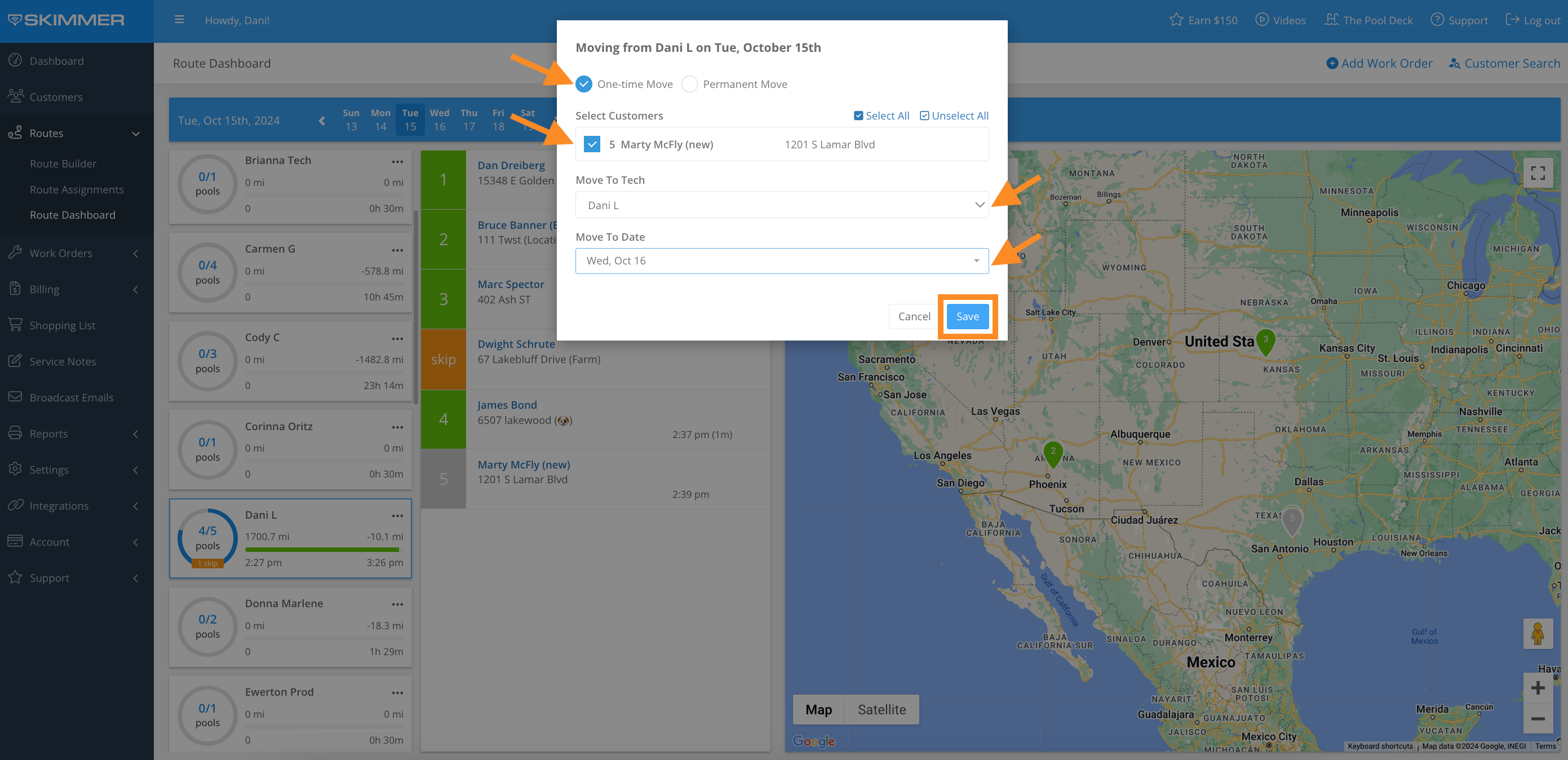Click Unselect All customers

click(954, 116)
